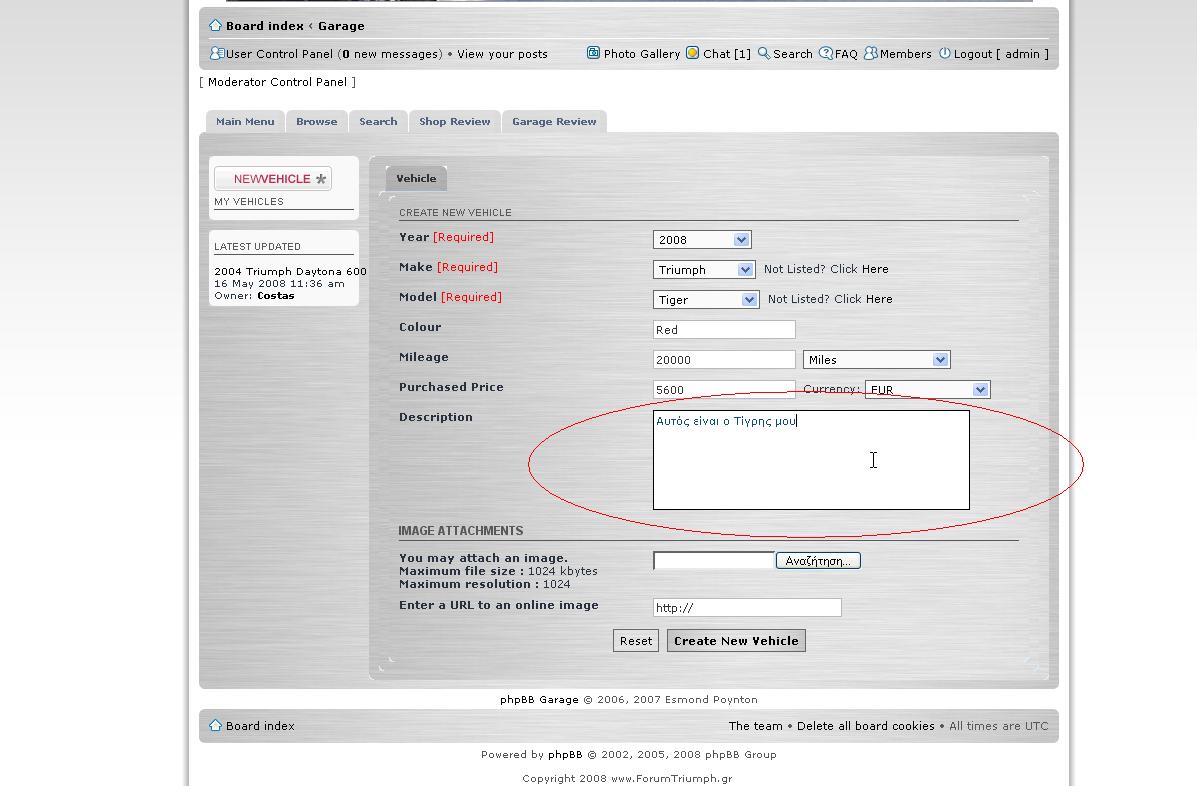Open the Make dropdown showing Triumph
This screenshot has height=786, width=1197.
(x=745, y=270)
